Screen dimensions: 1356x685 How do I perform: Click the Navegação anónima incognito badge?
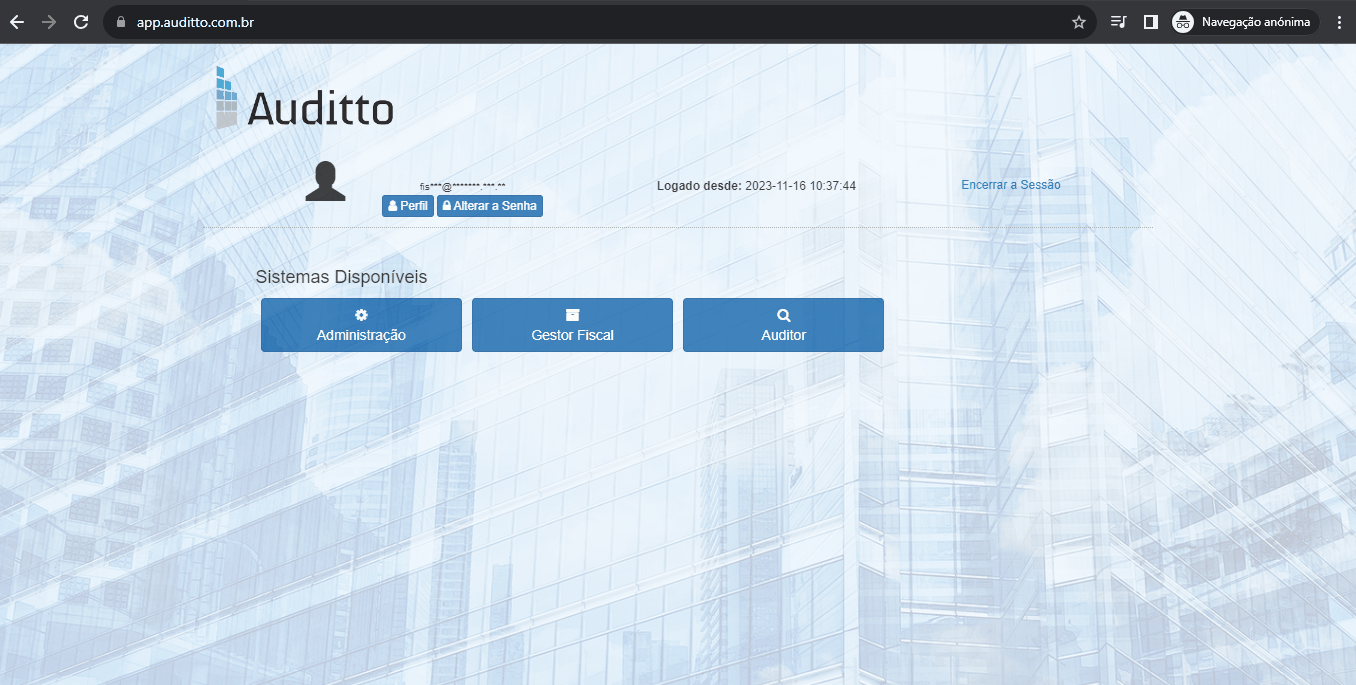click(x=1245, y=22)
